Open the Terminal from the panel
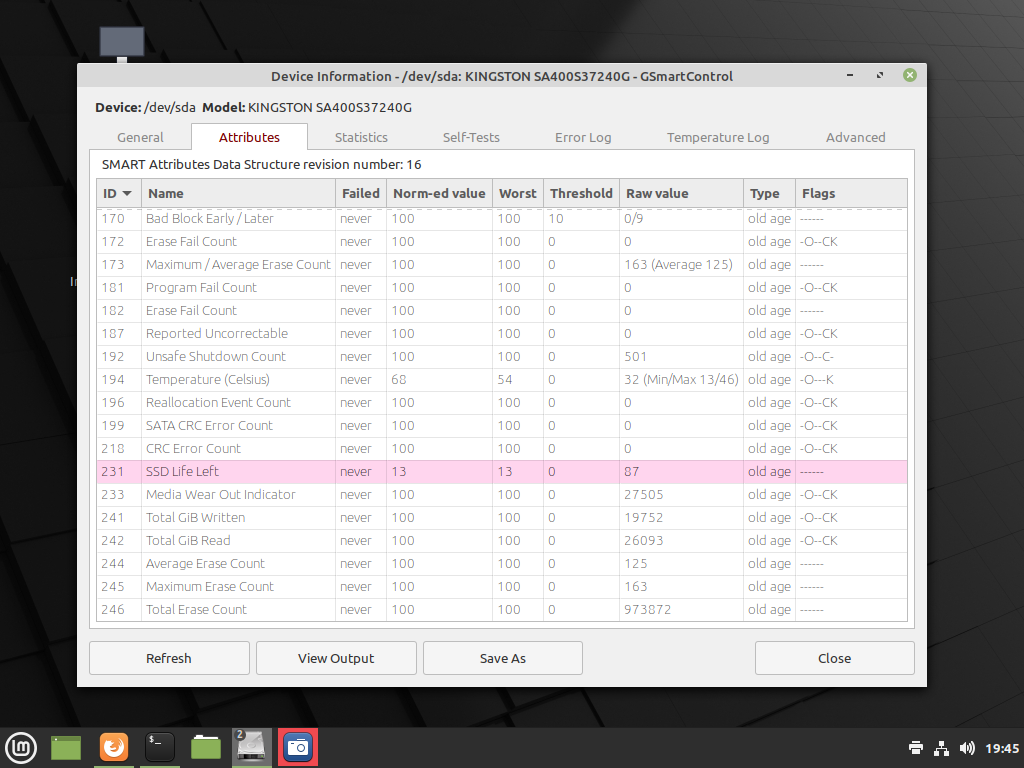This screenshot has width=1024, height=768. click(x=160, y=747)
